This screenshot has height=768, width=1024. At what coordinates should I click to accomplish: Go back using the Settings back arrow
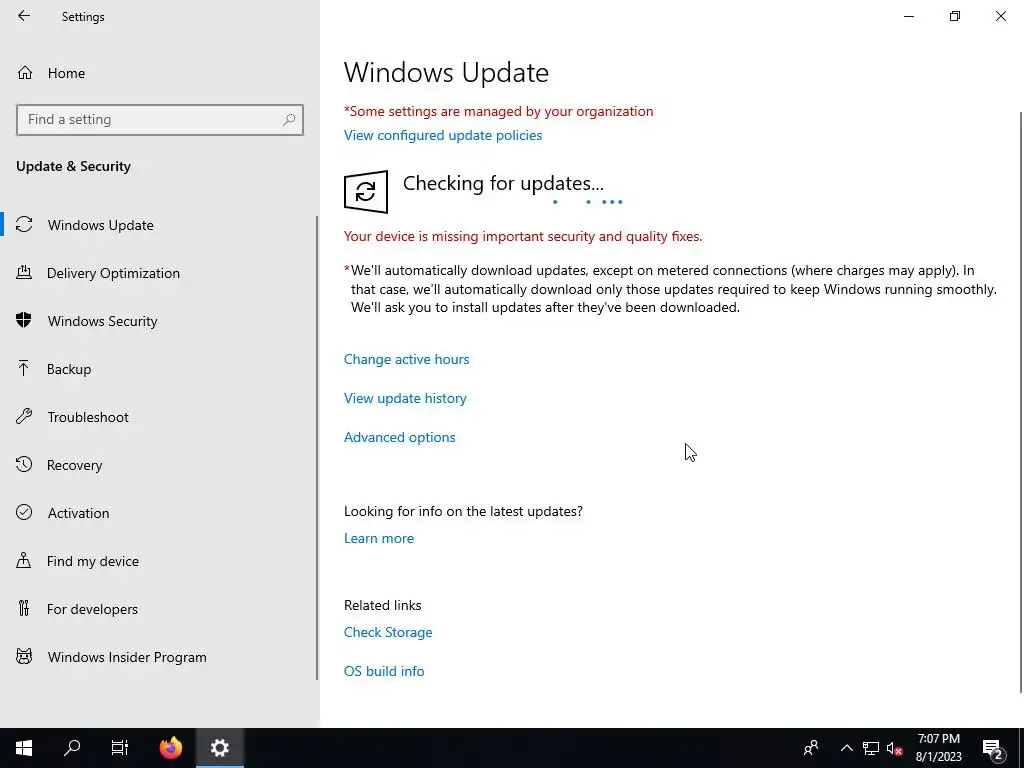click(x=24, y=16)
